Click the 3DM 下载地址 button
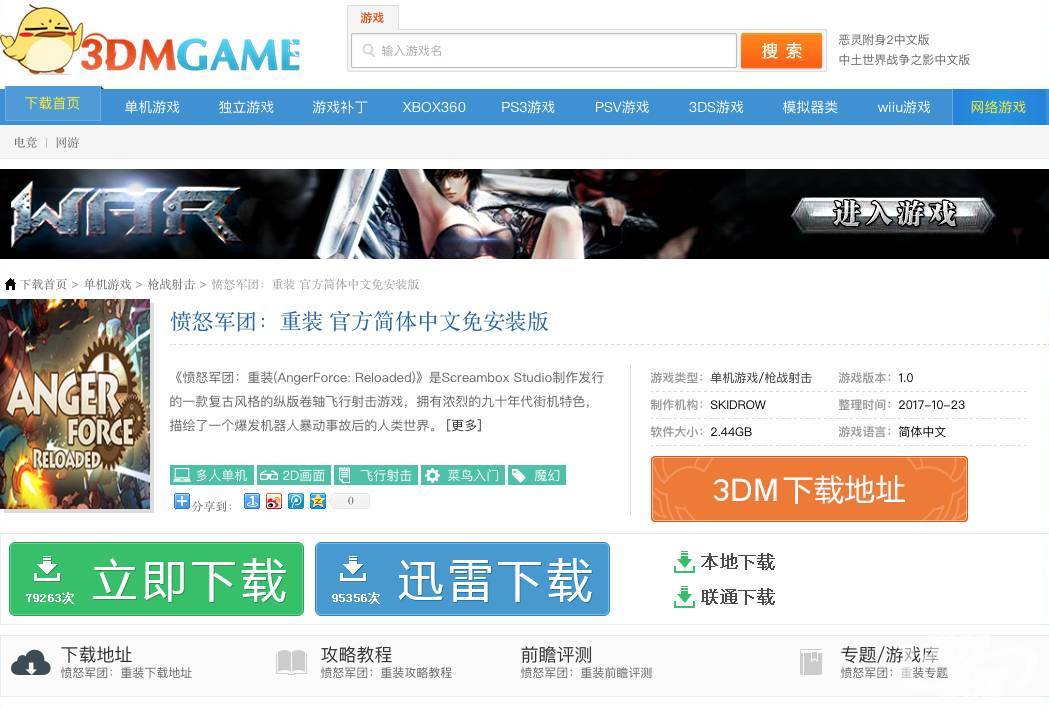Image resolution: width=1049 pixels, height=710 pixels. point(808,489)
